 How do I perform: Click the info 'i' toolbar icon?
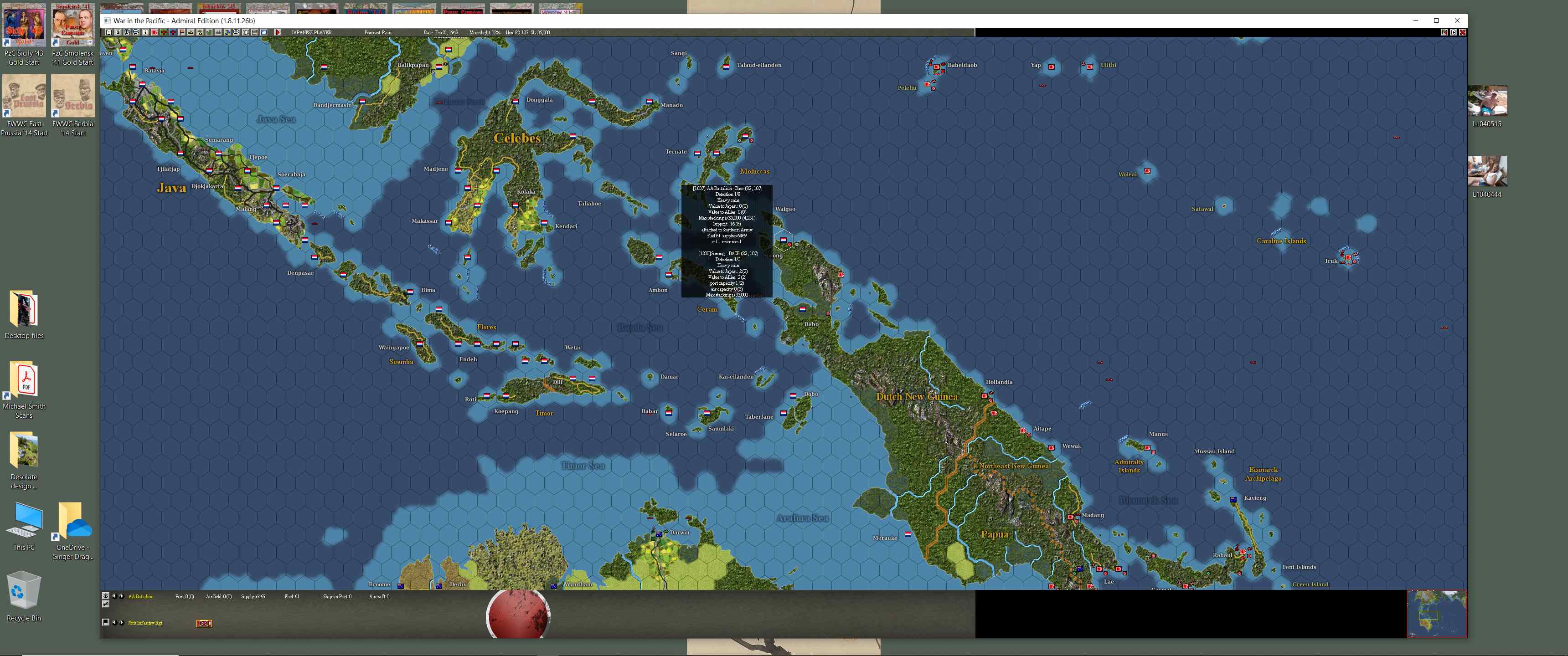click(145, 32)
